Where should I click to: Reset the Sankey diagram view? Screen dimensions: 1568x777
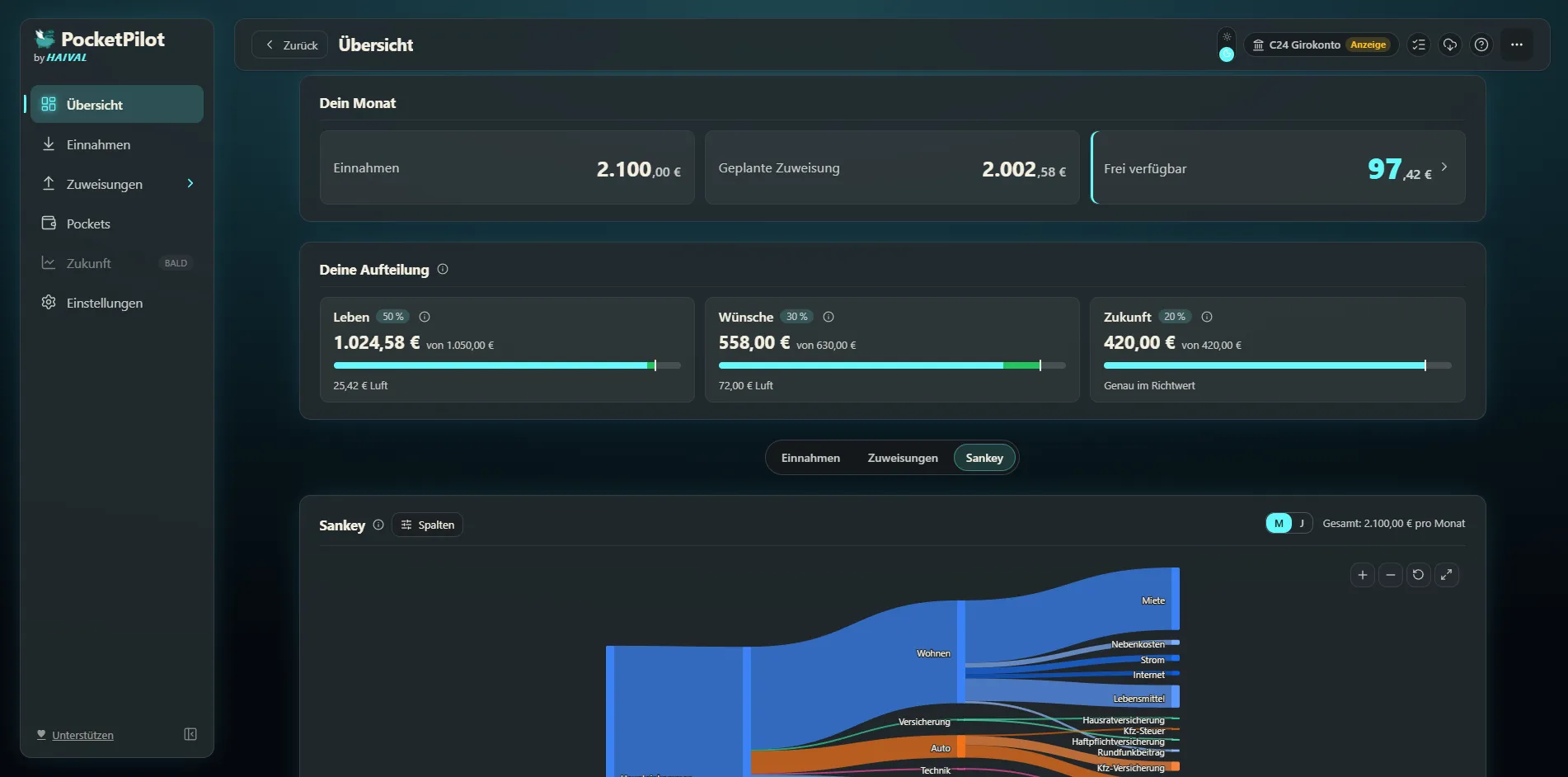point(1418,575)
